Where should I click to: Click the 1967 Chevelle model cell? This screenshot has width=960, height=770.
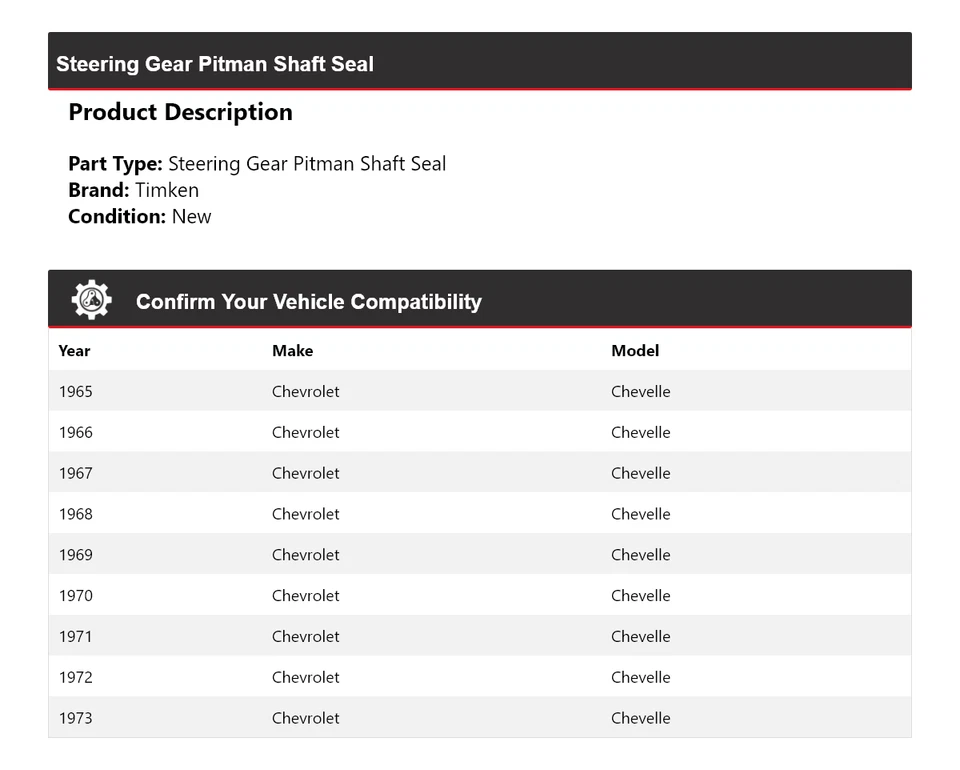pyautogui.click(x=640, y=474)
